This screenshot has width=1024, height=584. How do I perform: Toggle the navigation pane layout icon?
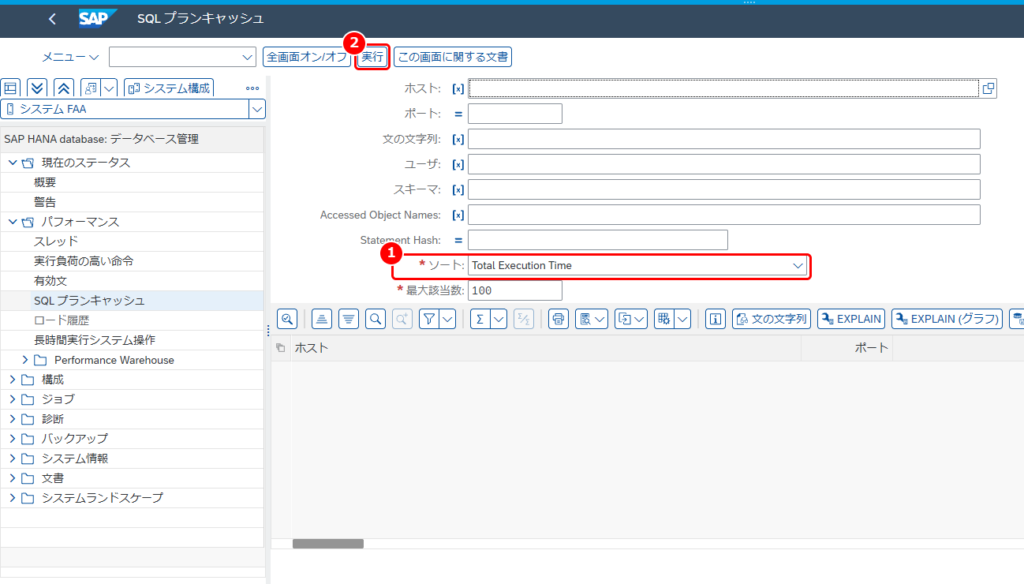coord(11,88)
